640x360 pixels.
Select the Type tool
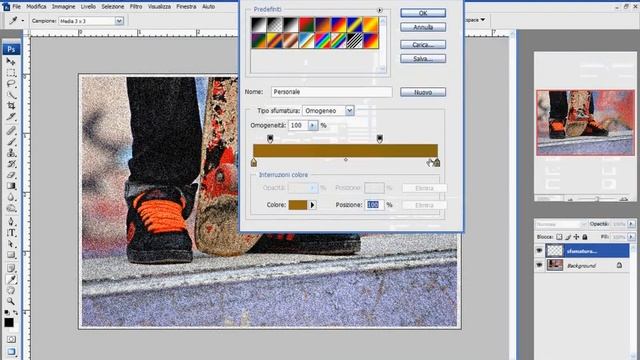[x=11, y=233]
